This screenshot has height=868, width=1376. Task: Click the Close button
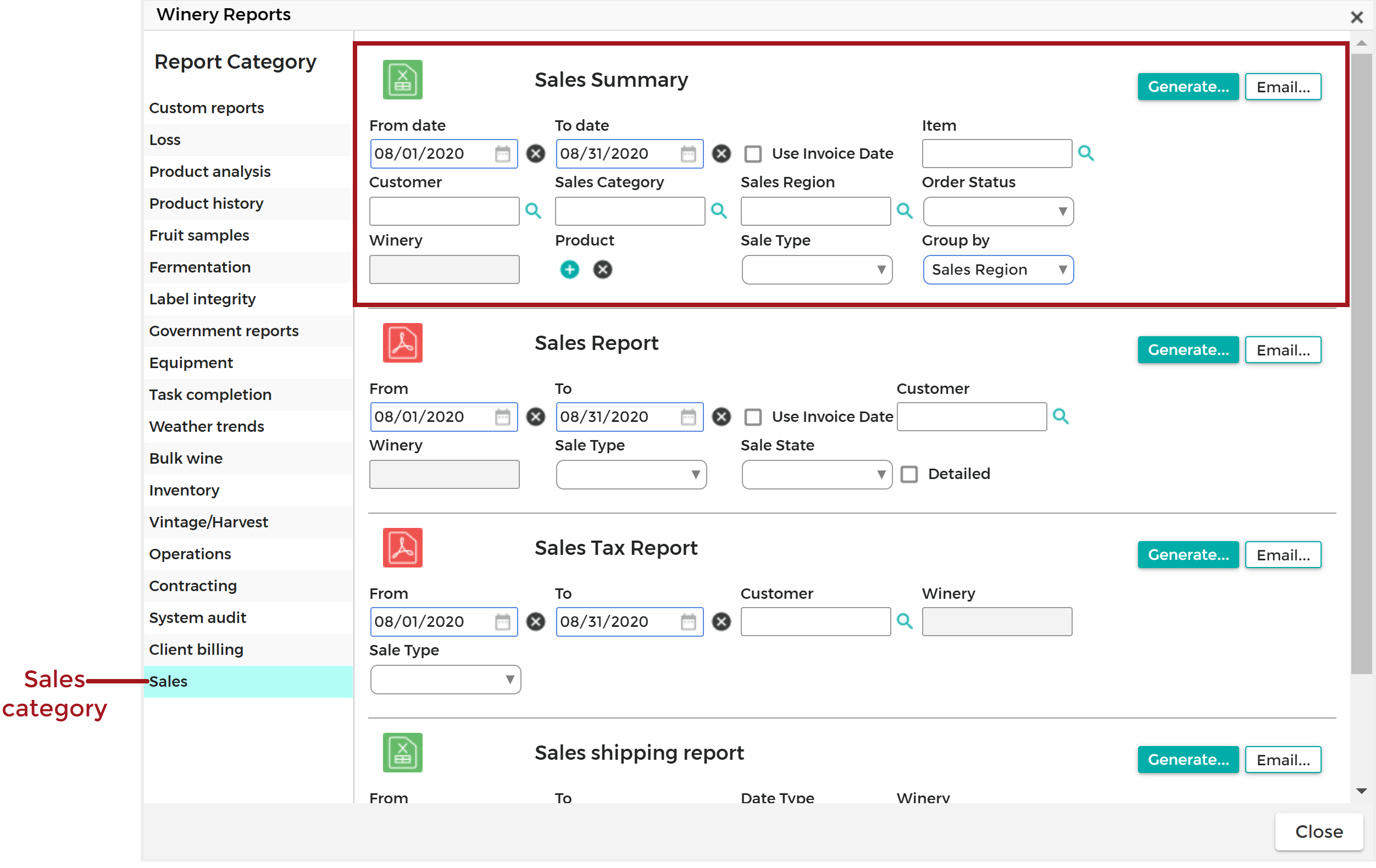pyautogui.click(x=1318, y=831)
